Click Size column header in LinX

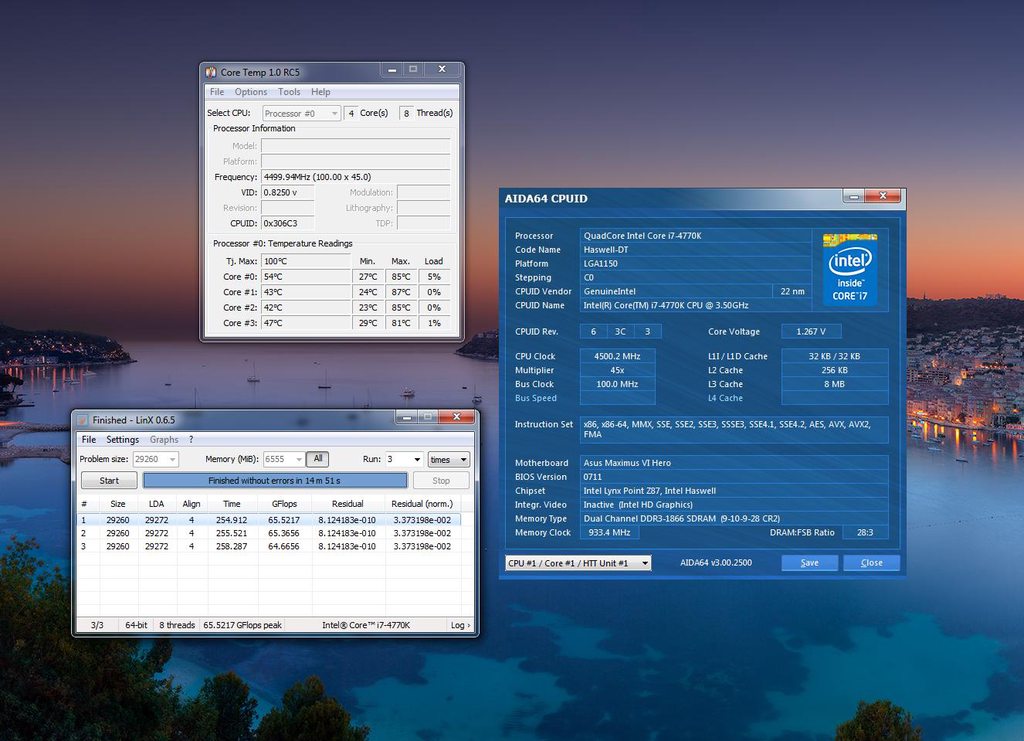point(118,504)
